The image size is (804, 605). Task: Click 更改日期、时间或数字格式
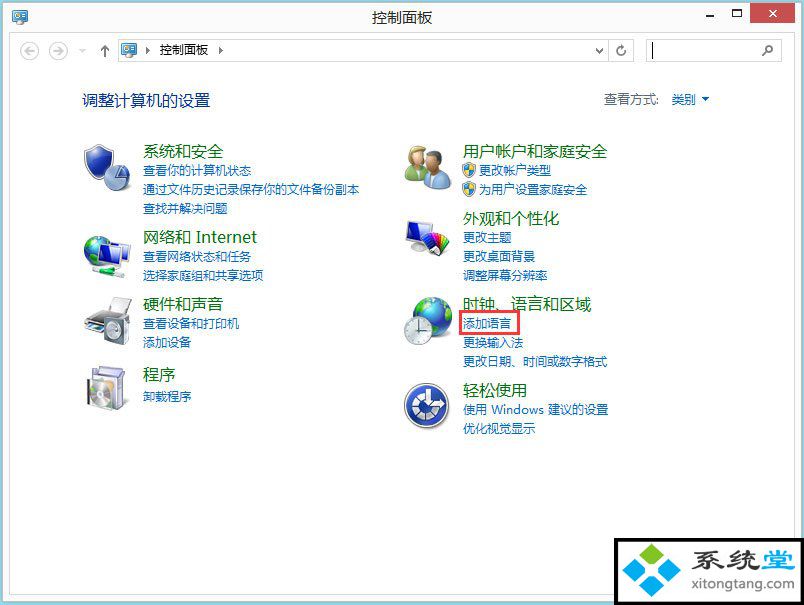535,362
